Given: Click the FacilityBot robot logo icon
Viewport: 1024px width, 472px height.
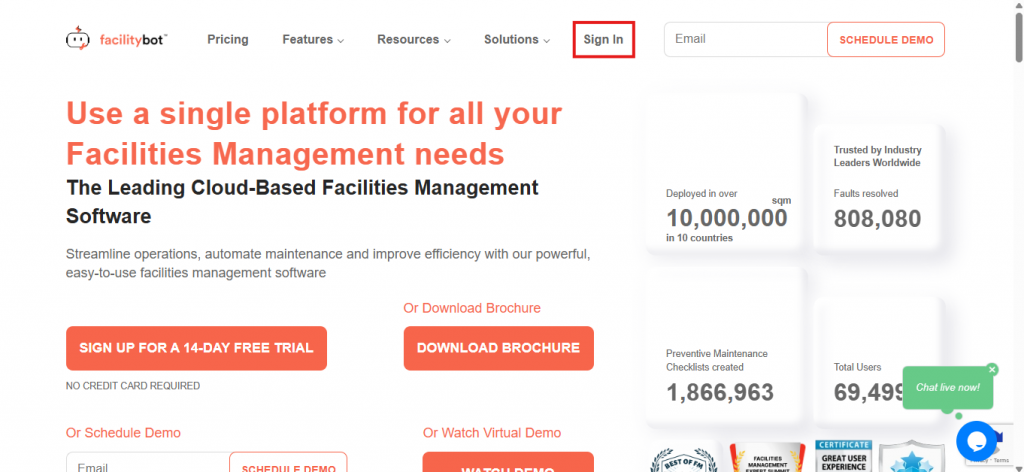Looking at the screenshot, I should (79, 40).
